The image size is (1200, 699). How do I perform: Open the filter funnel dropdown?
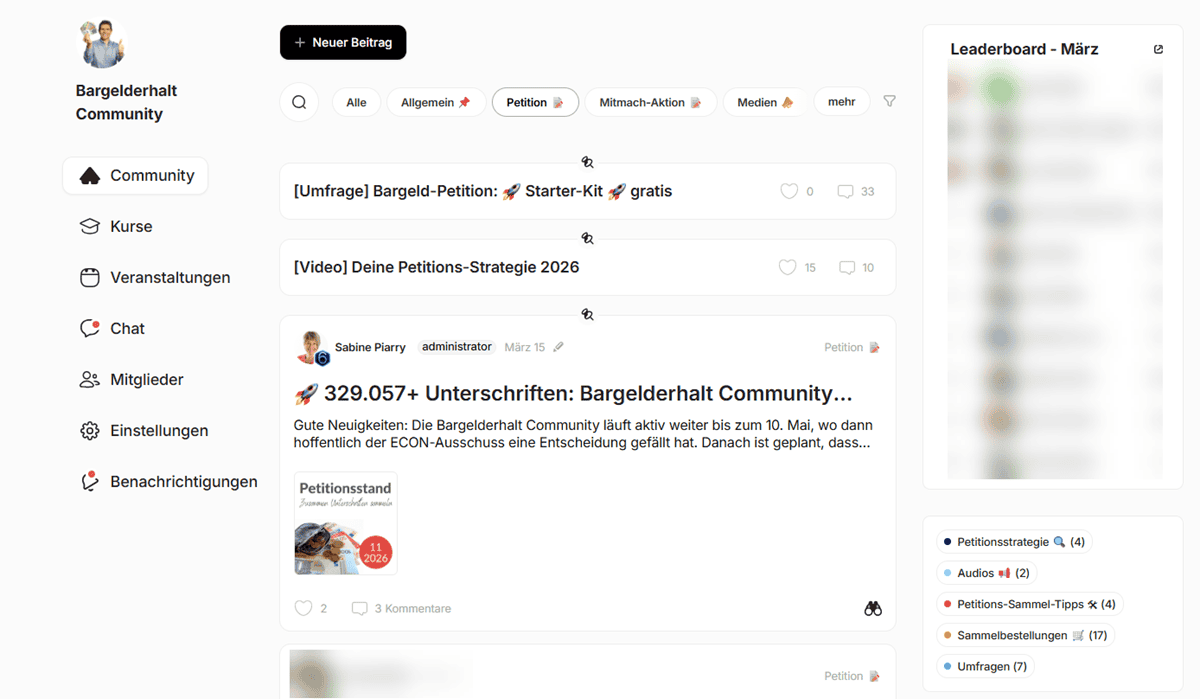(889, 101)
